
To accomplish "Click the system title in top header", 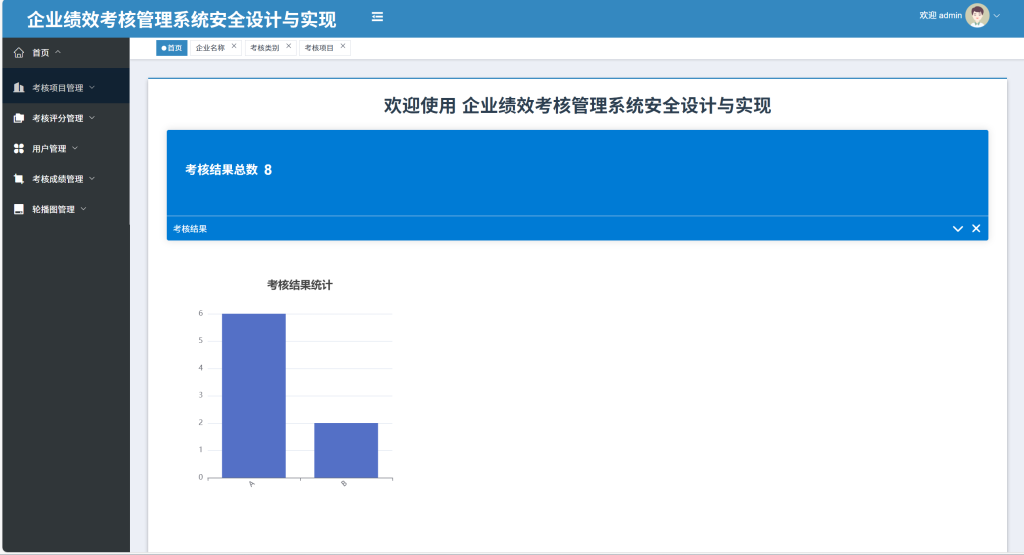I will coord(182,20).
